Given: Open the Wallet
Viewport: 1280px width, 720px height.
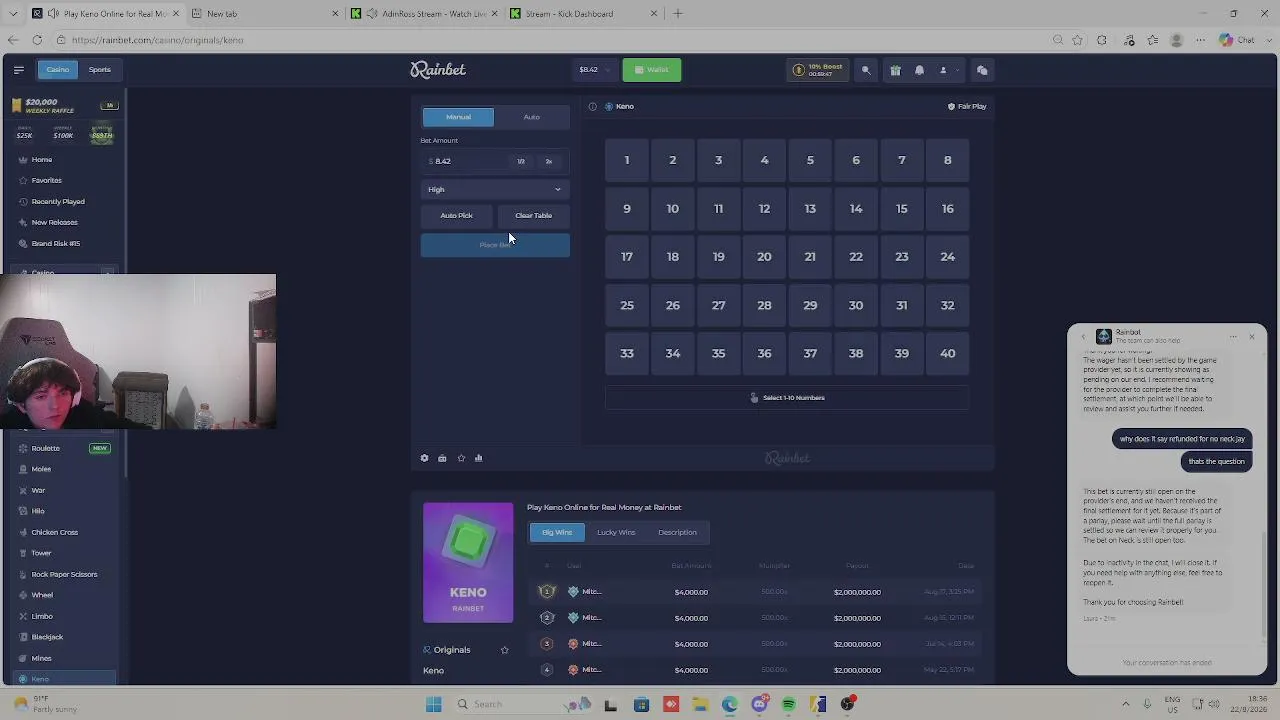Looking at the screenshot, I should pos(652,70).
